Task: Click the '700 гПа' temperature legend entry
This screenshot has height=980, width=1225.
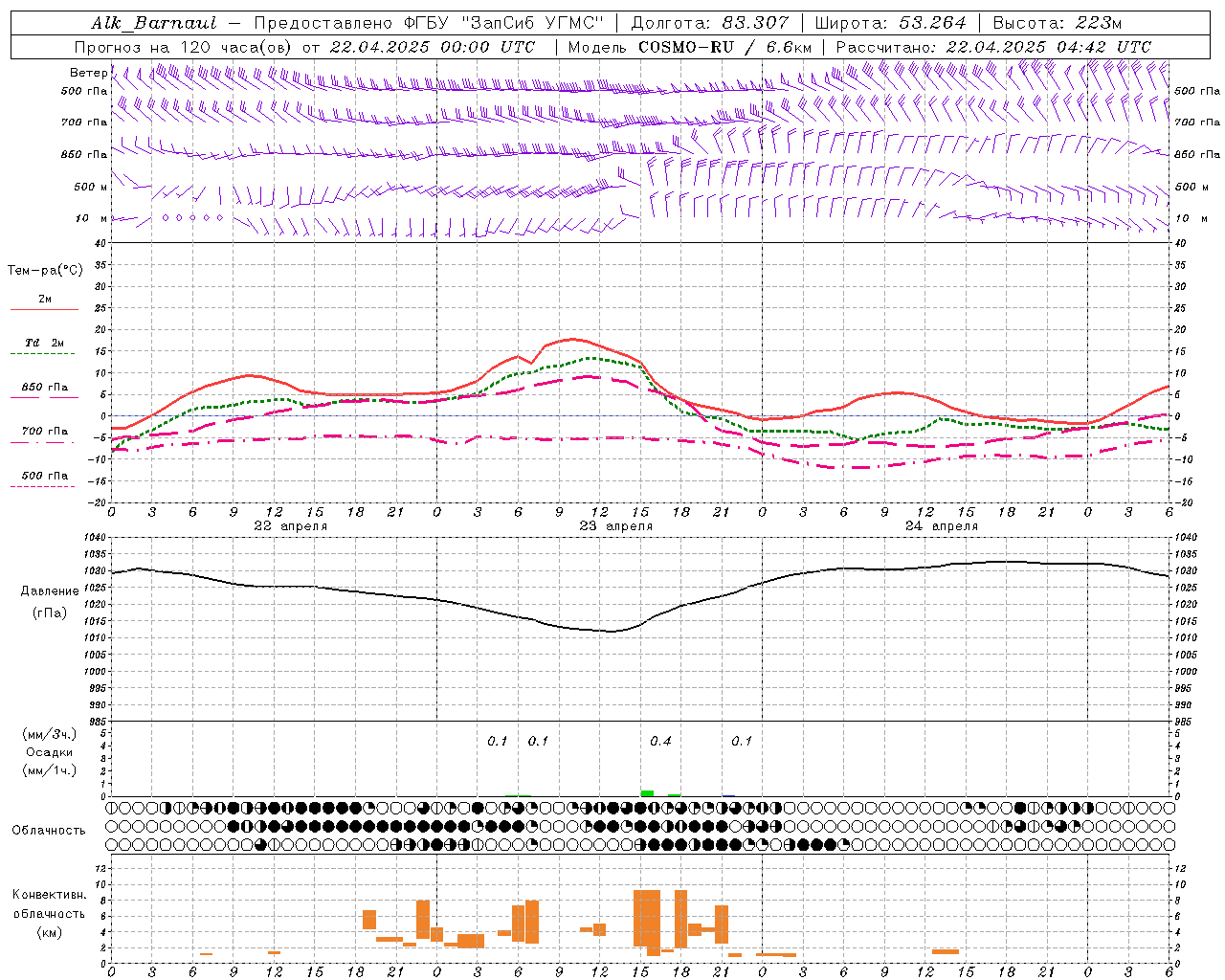Action: tap(45, 432)
